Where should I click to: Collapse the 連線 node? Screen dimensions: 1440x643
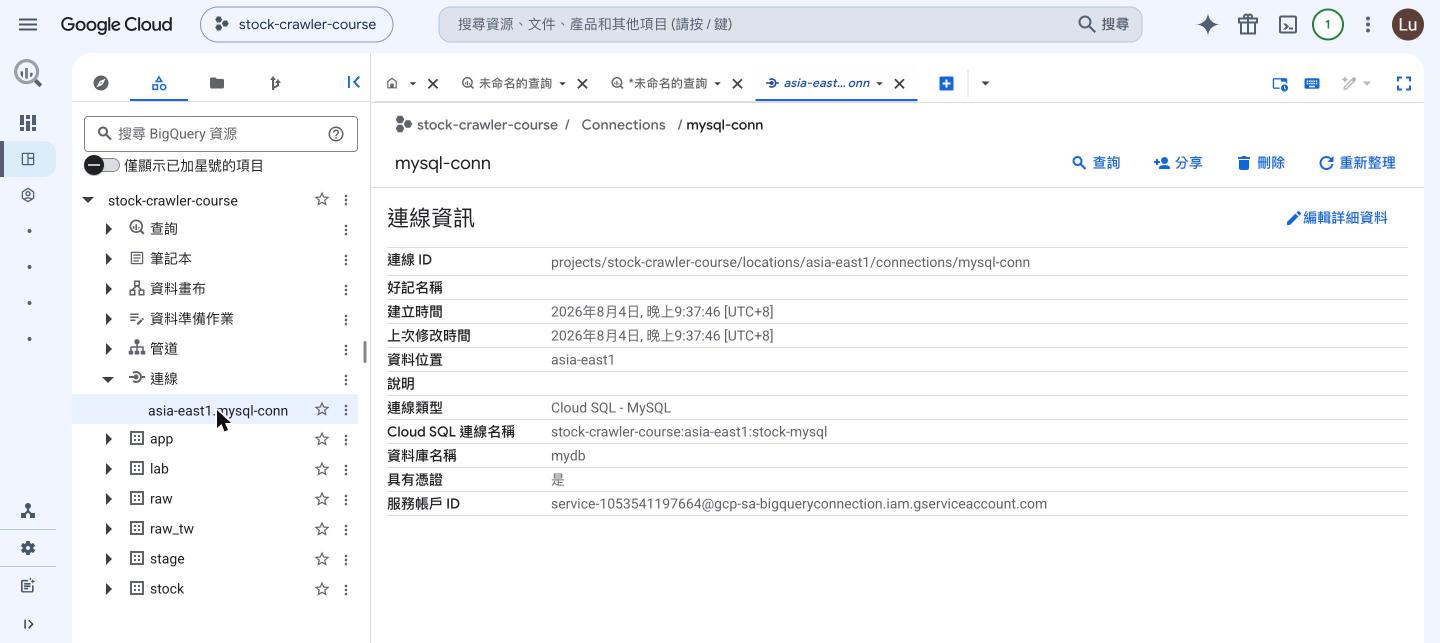click(x=108, y=379)
